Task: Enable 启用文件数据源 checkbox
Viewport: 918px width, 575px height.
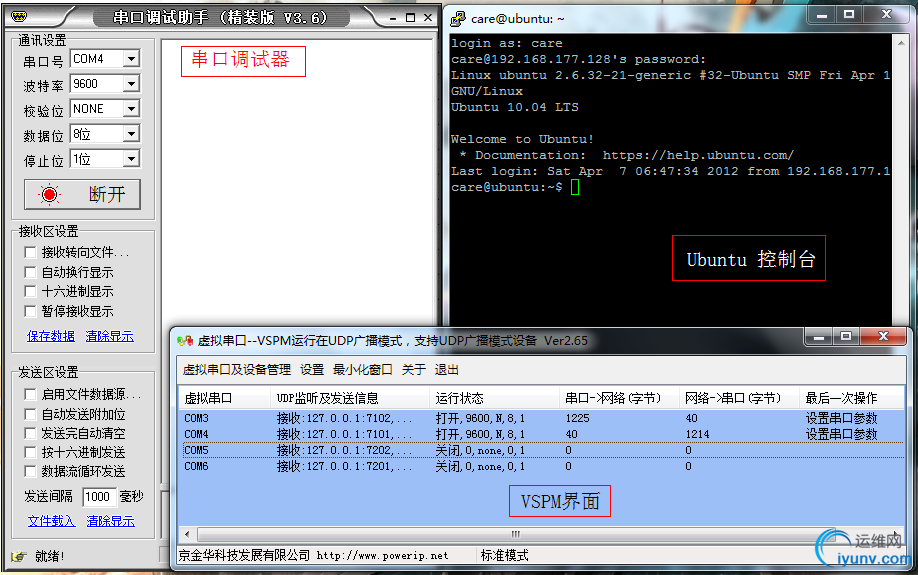Action: coord(30,394)
